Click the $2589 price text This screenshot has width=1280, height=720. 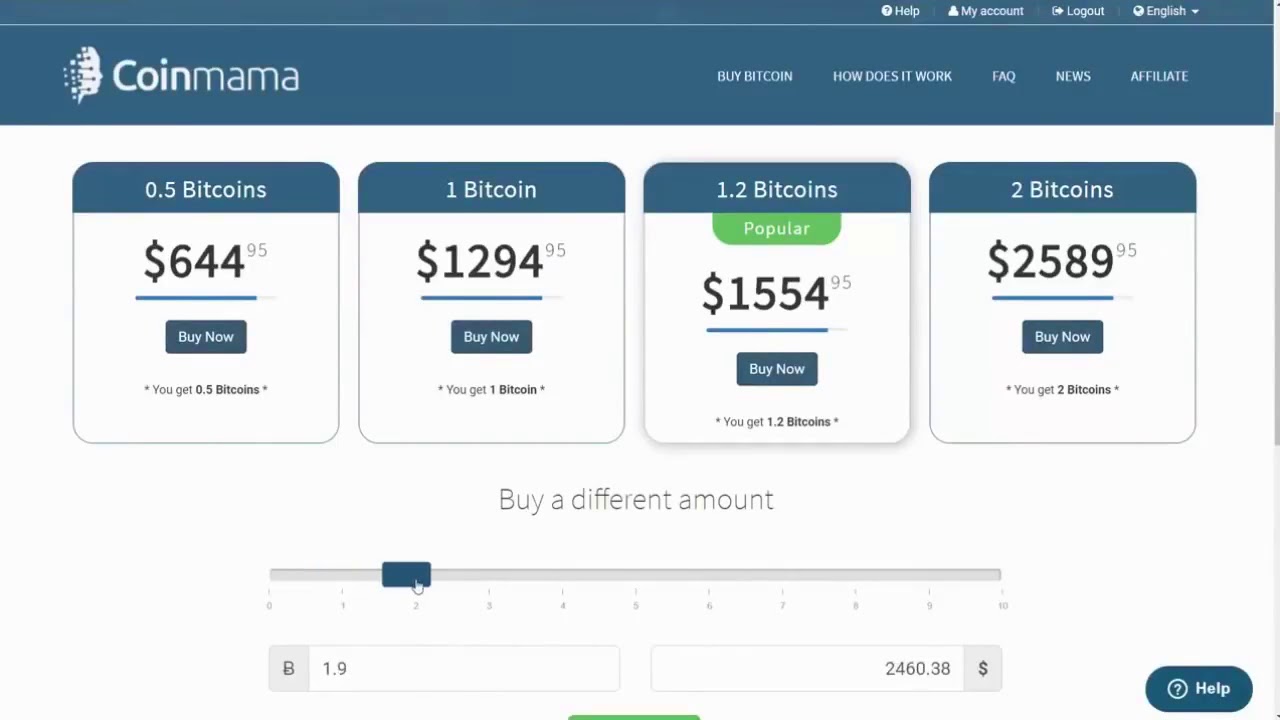click(1062, 261)
